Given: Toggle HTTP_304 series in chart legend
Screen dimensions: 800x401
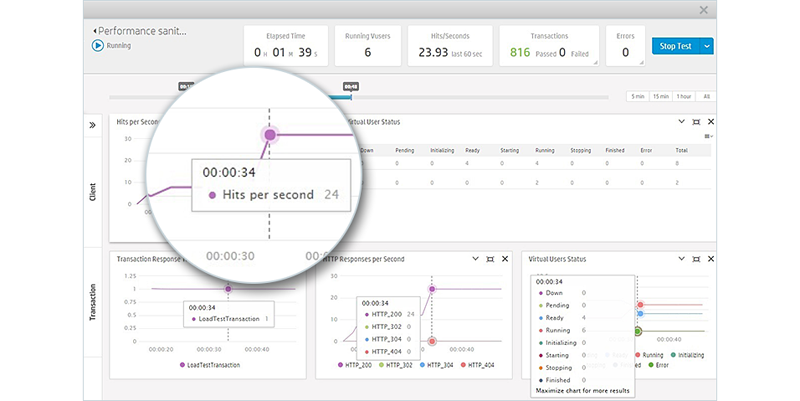Looking at the screenshot, I should point(432,365).
